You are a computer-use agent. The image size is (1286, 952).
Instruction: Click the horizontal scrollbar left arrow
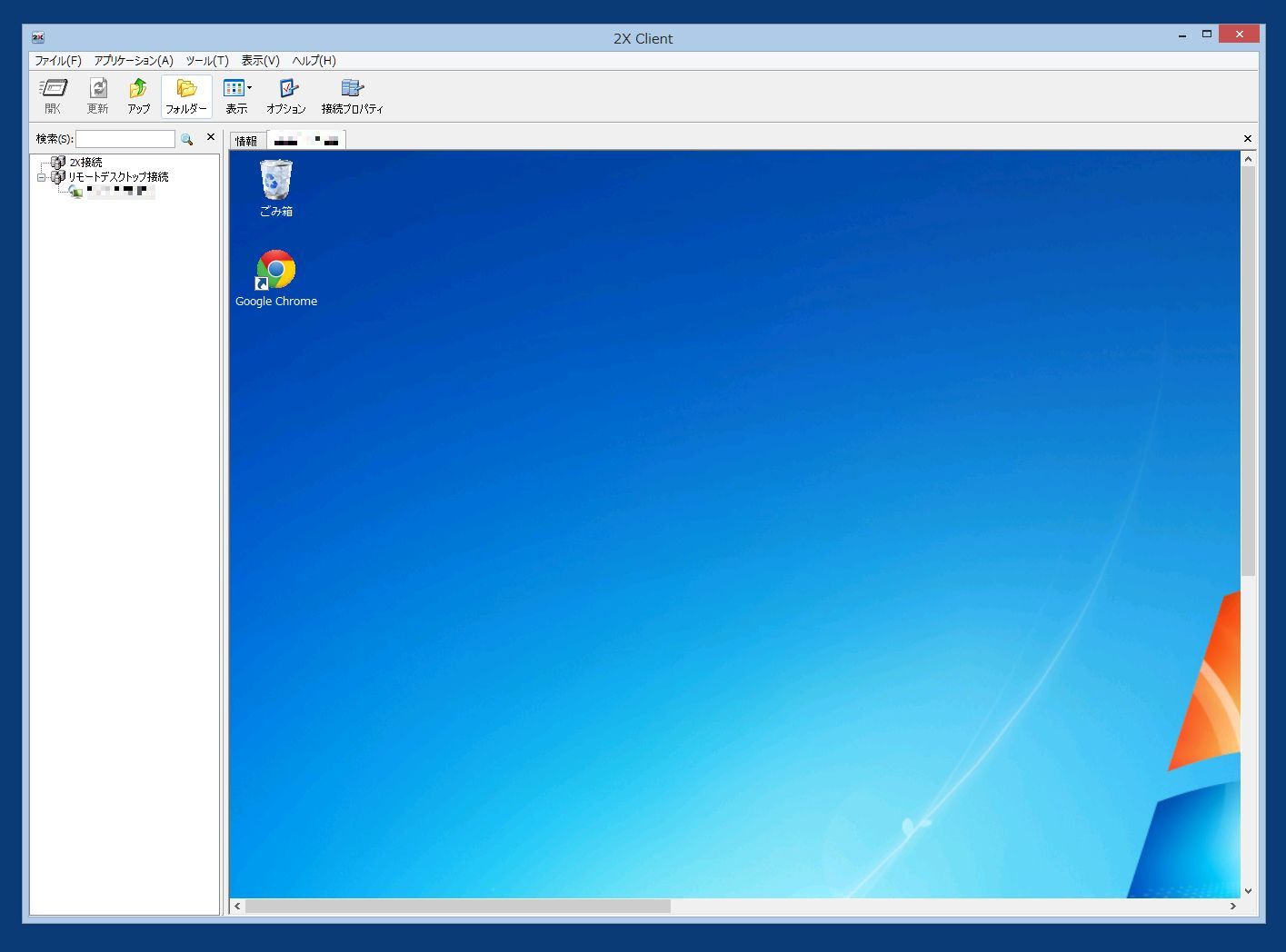click(237, 906)
